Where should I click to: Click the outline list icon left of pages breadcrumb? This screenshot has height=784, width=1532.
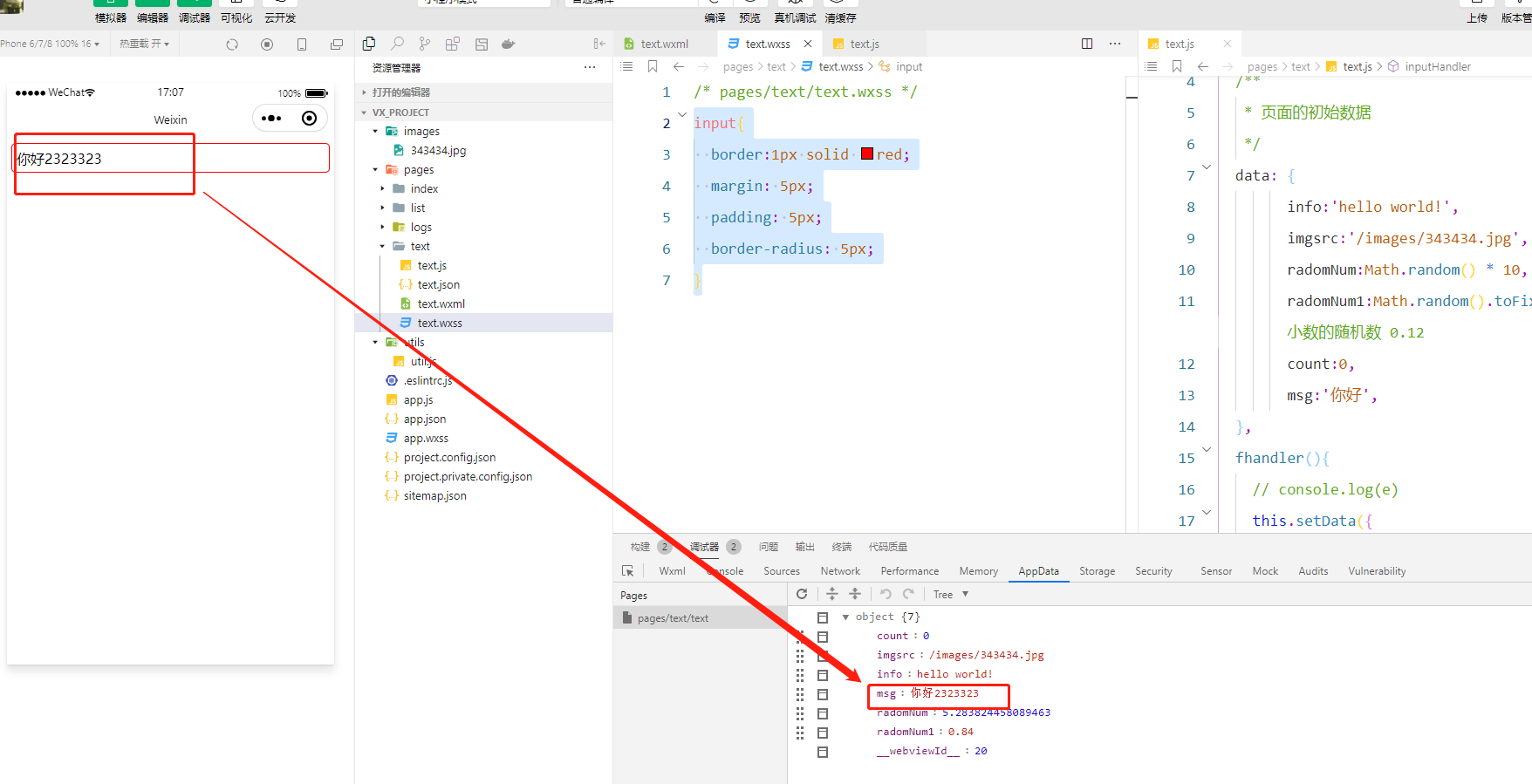(626, 66)
